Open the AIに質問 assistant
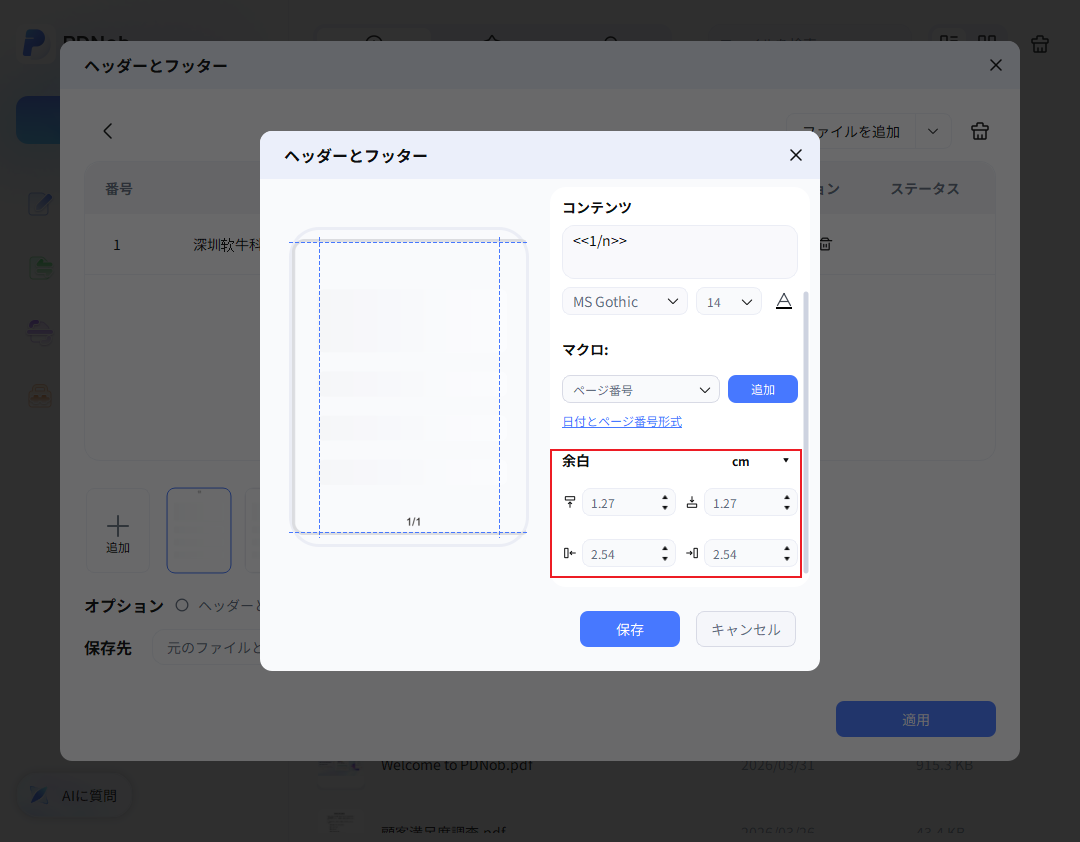The width and height of the screenshot is (1080, 842). click(x=73, y=795)
